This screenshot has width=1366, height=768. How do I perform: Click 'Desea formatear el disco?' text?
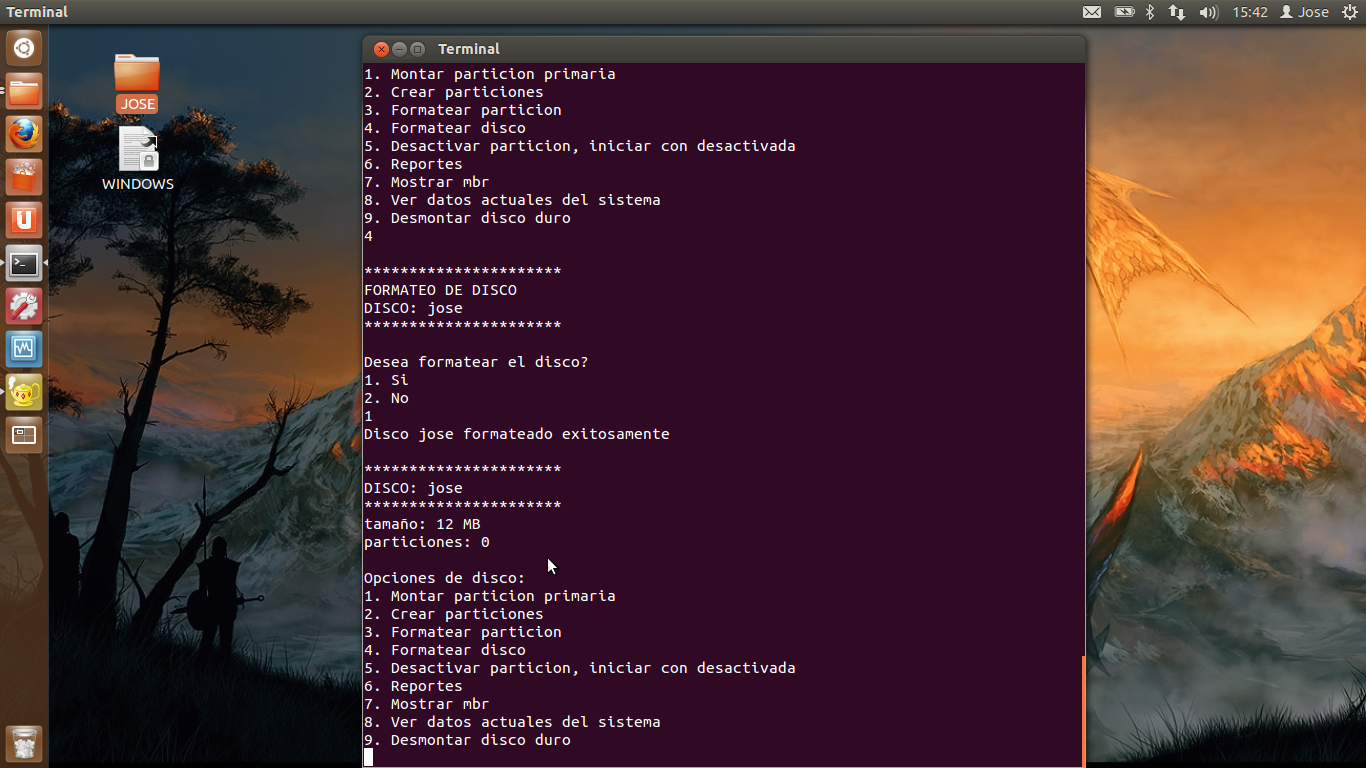tap(476, 362)
